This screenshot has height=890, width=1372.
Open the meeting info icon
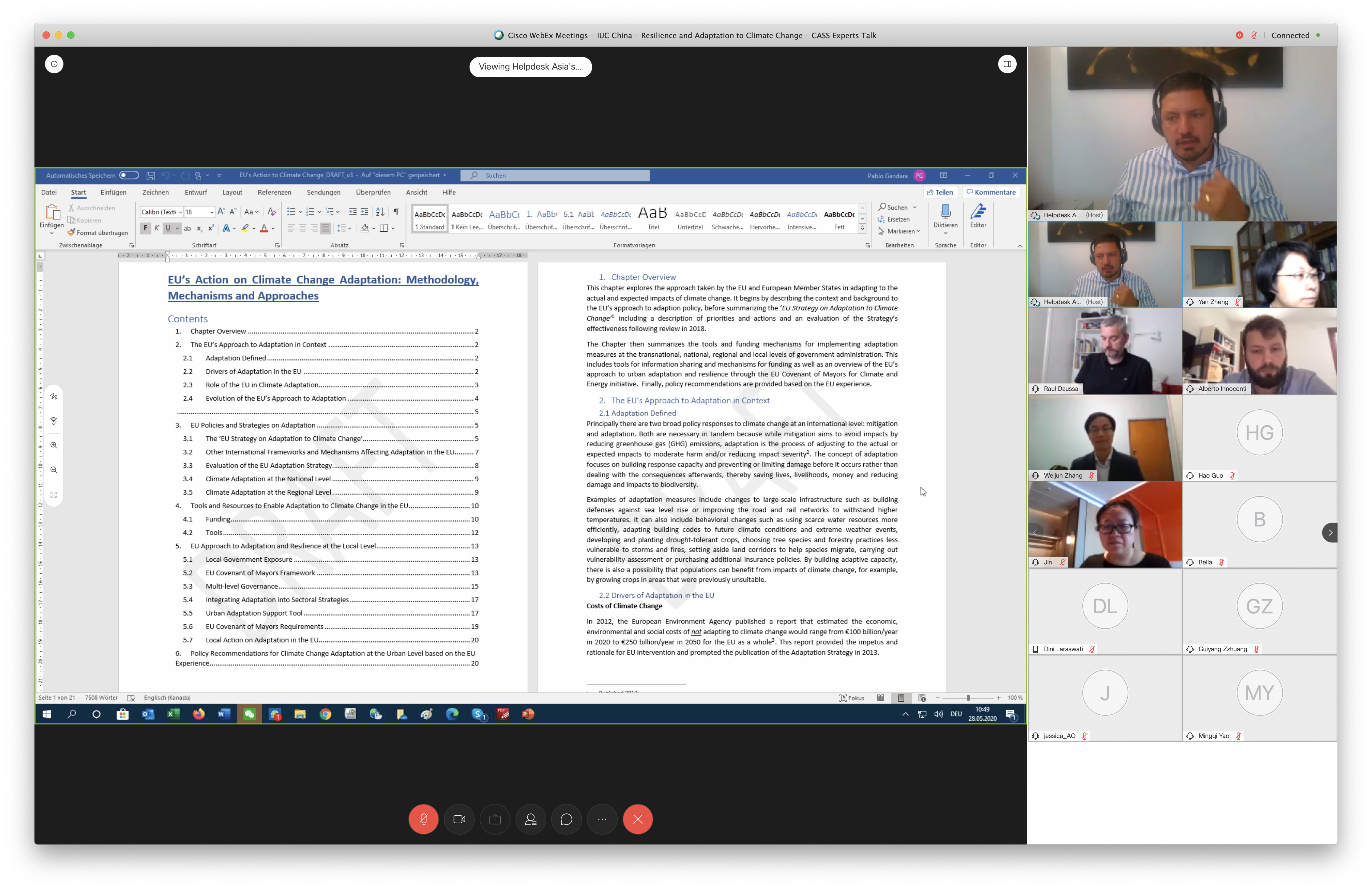point(54,64)
